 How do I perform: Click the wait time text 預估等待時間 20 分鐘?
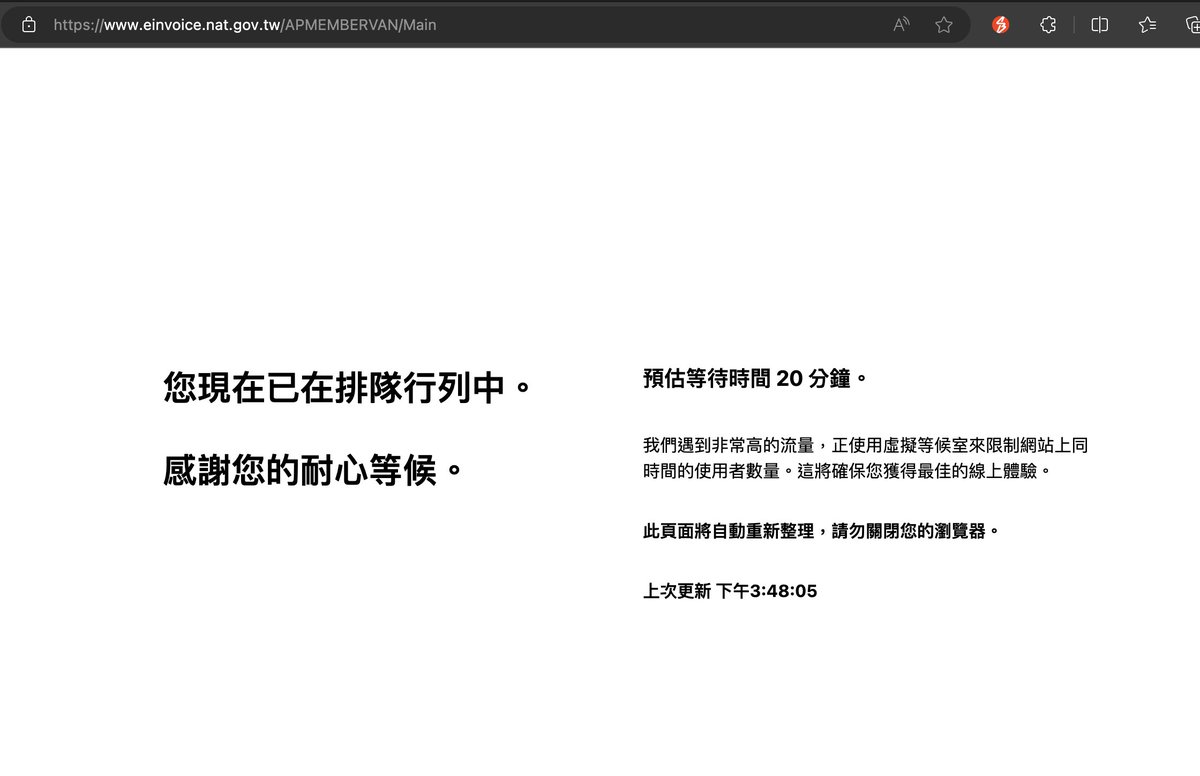pos(753,378)
